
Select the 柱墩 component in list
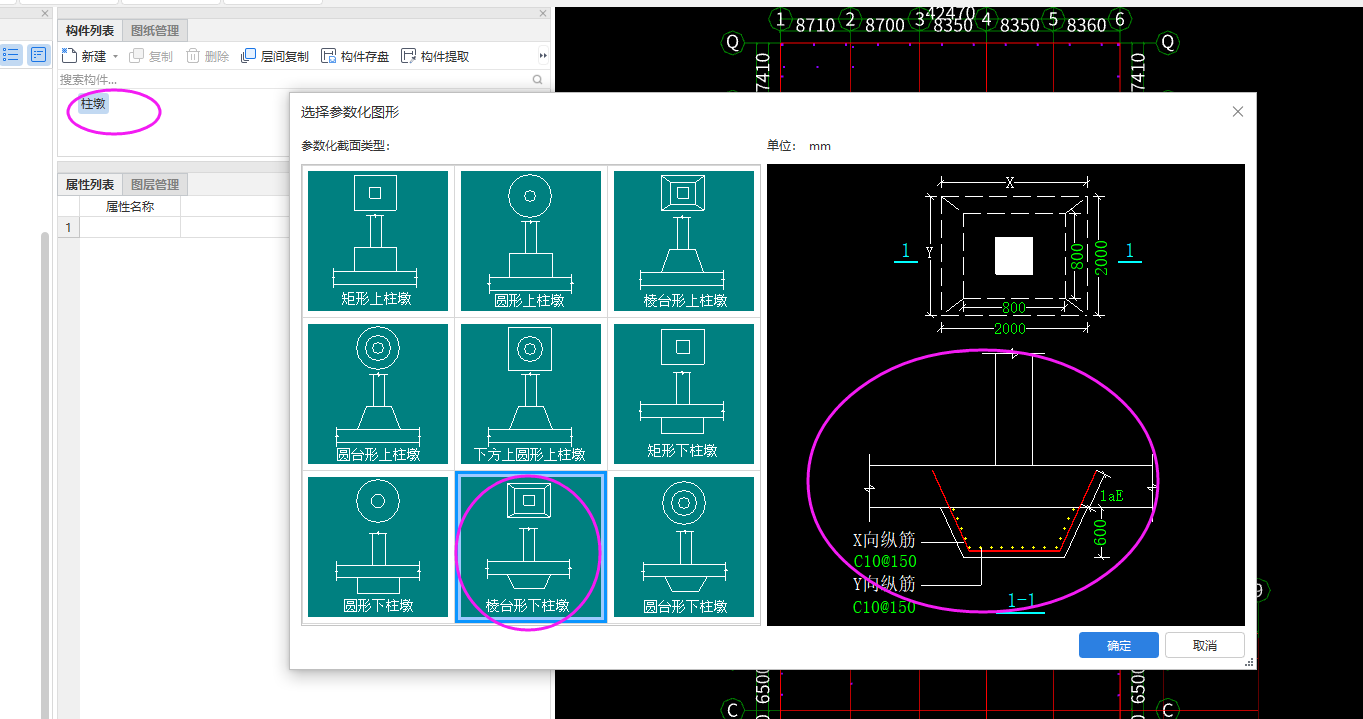coord(93,102)
